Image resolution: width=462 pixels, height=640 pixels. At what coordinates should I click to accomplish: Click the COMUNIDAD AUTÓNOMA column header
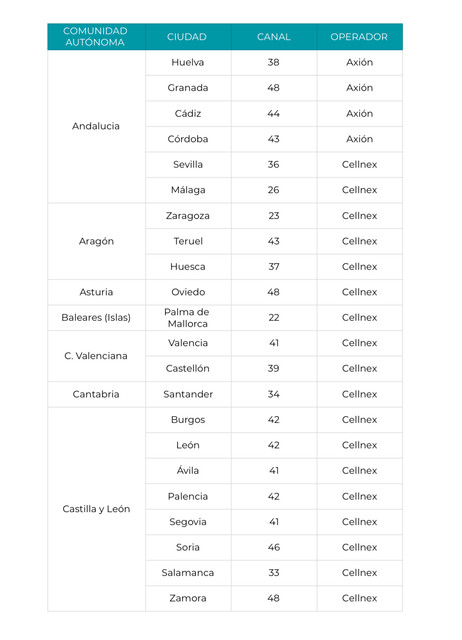click(x=96, y=37)
